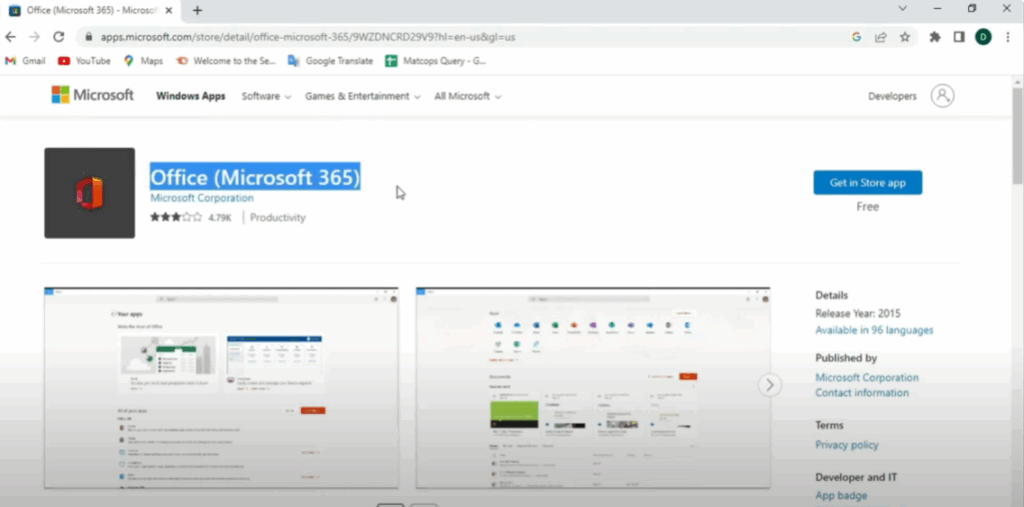Open the Privacy policy link
The image size is (1024, 507).
tap(846, 445)
